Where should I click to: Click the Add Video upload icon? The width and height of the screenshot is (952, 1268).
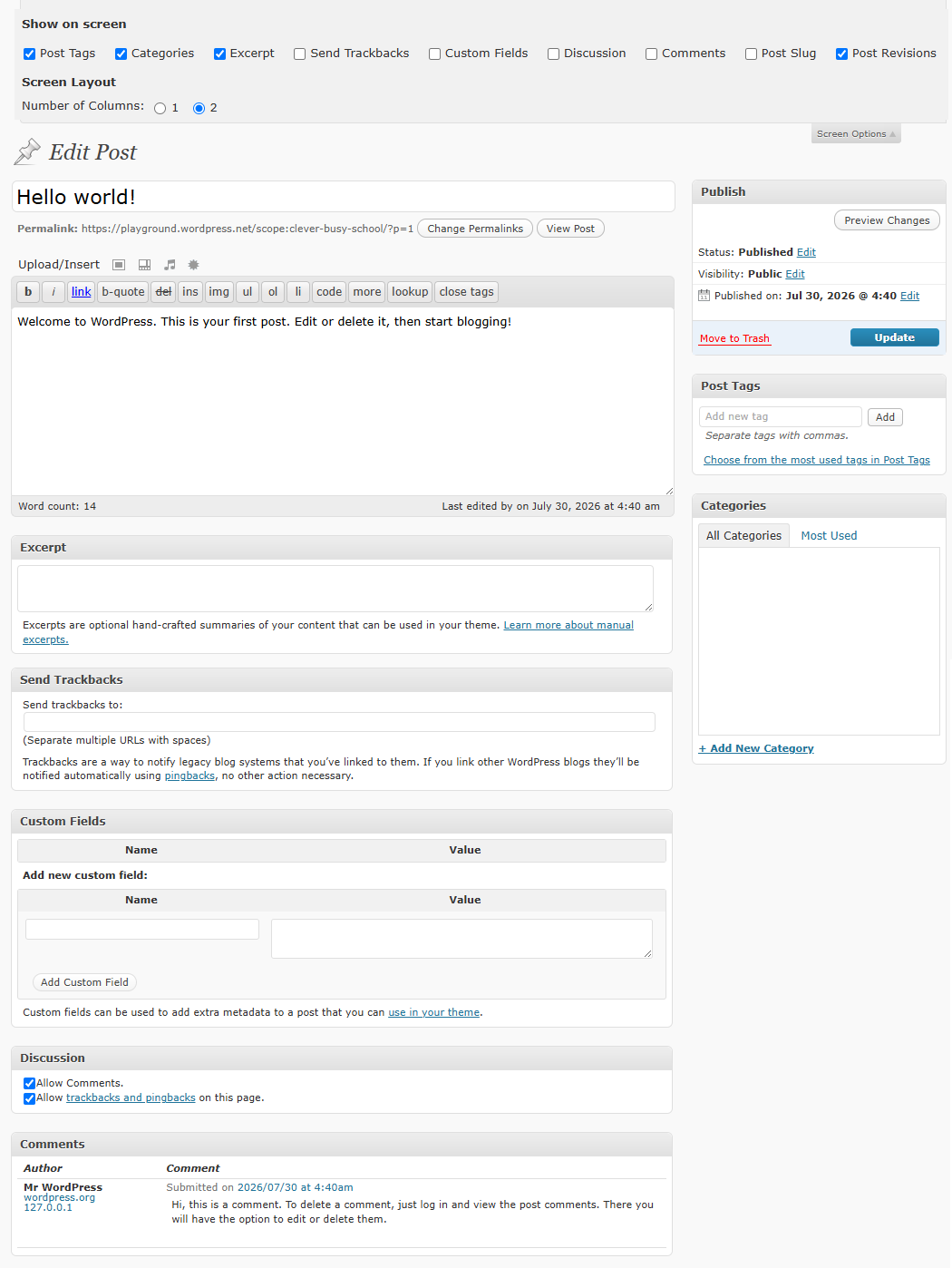click(x=144, y=265)
